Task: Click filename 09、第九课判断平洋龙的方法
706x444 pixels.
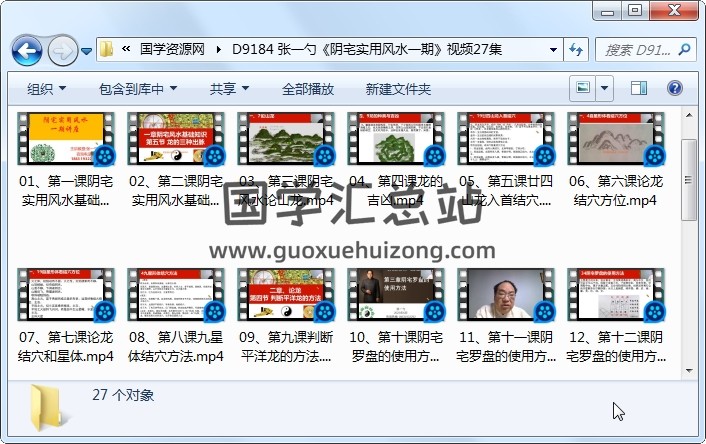Action: click(285, 347)
